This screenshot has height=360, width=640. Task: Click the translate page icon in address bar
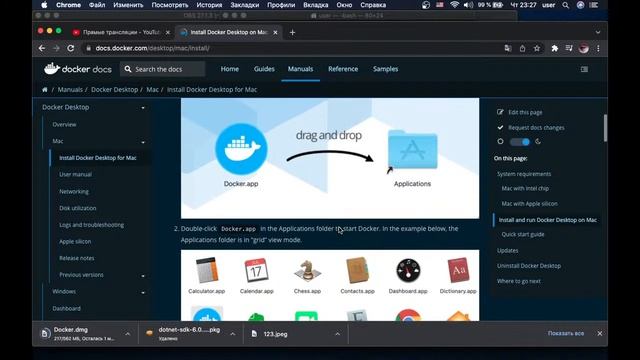tap(508, 48)
